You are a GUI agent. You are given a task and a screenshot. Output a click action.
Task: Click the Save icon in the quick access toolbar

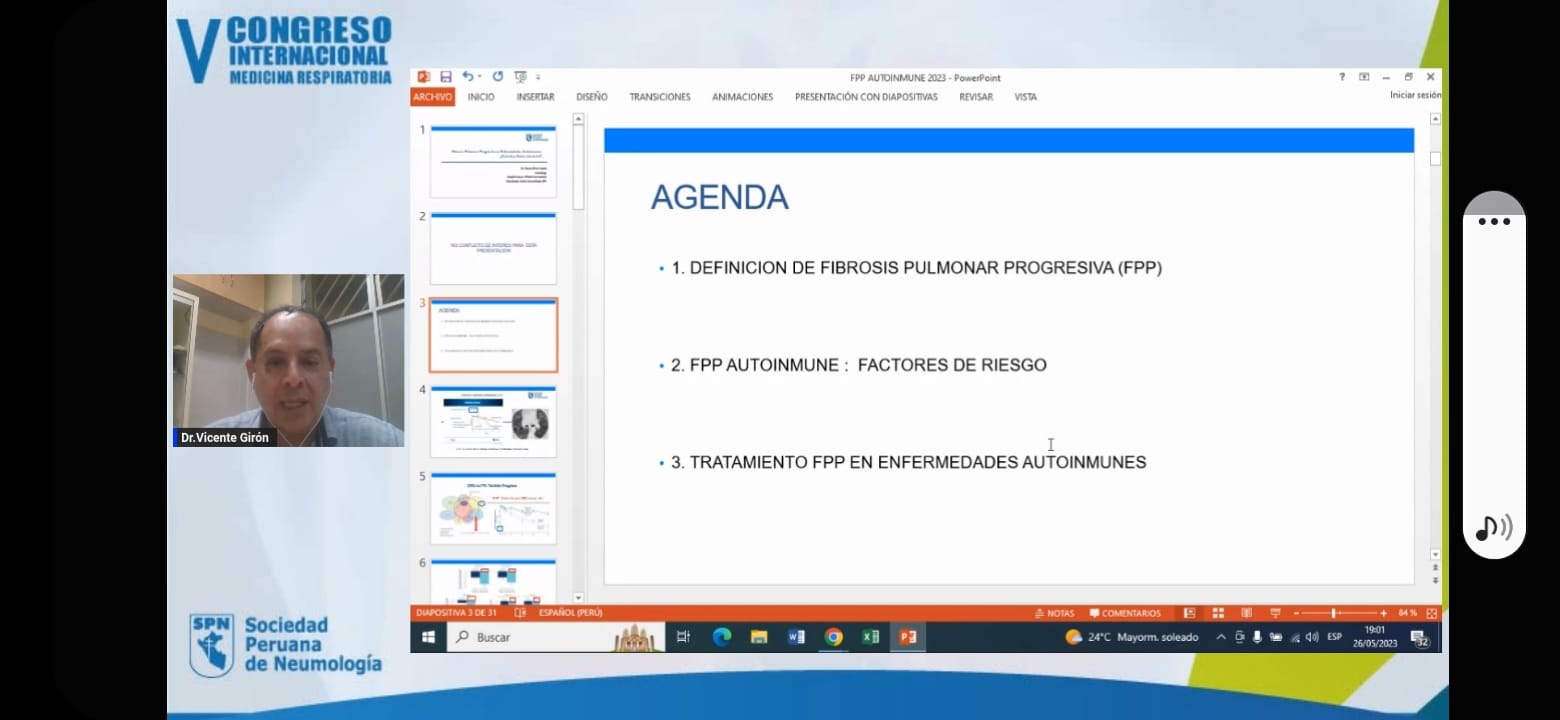tap(446, 77)
